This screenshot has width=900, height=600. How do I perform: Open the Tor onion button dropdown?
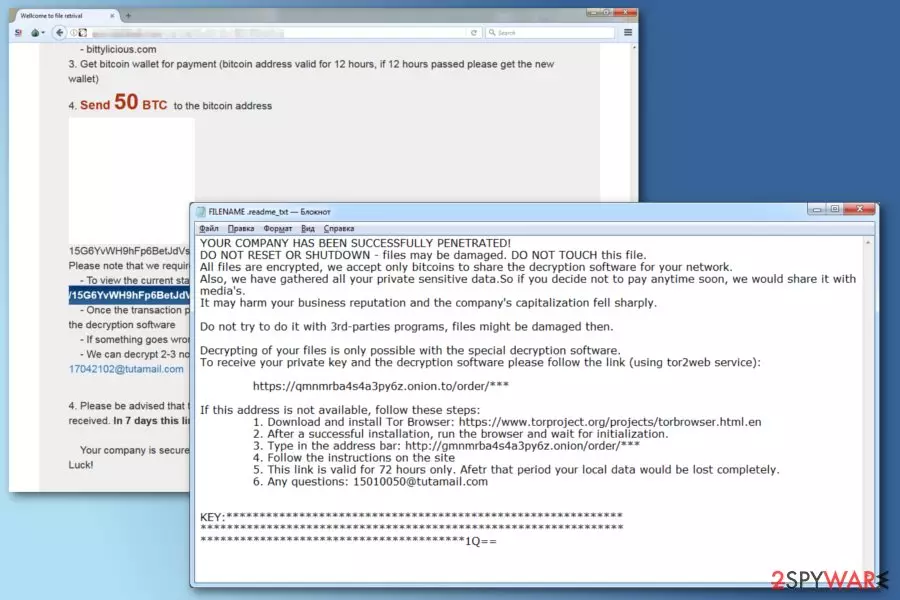coord(37,33)
